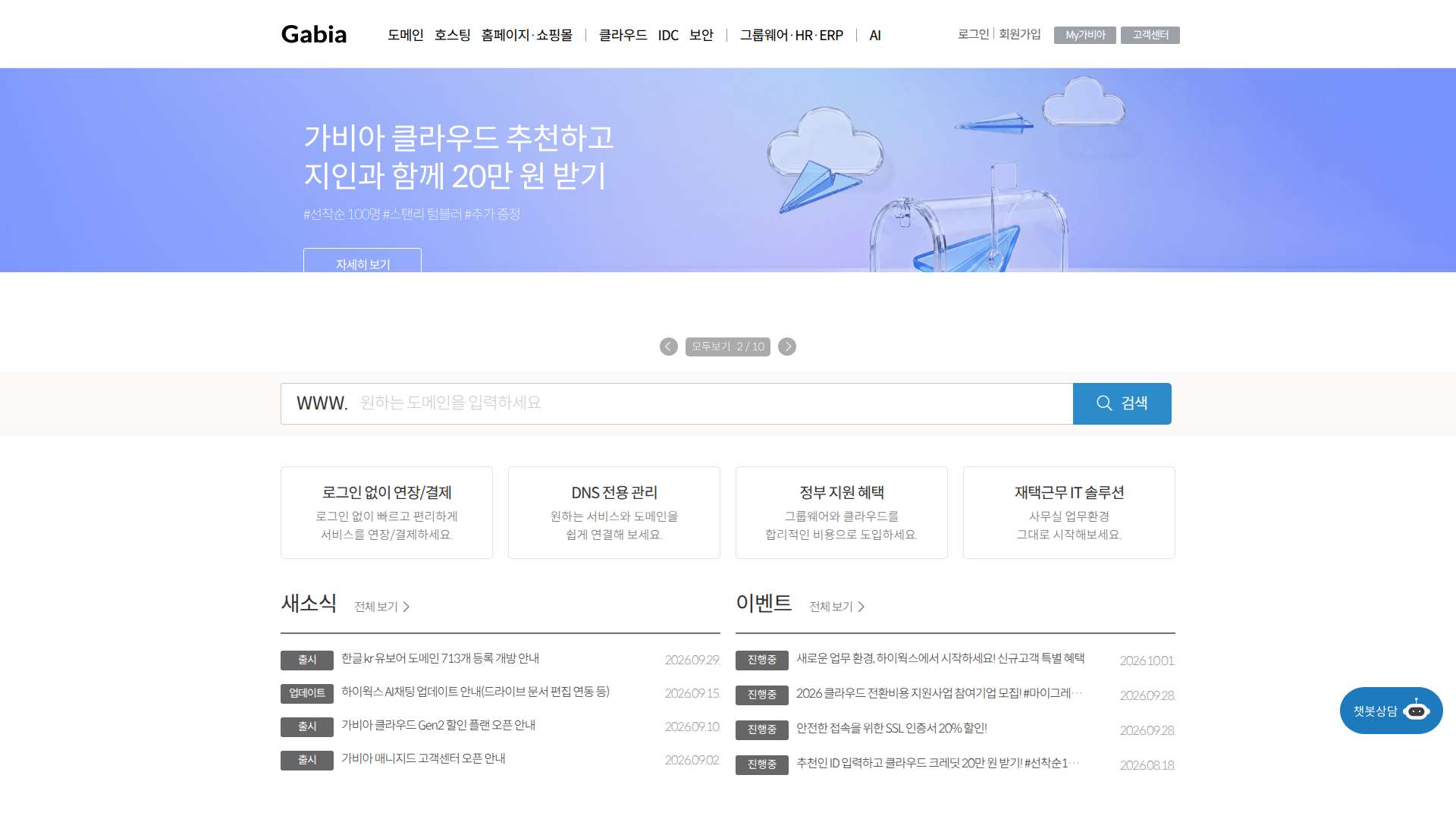Open the 로그인 없이 연장/결제 card
Screen dimensions: 1456x819
point(387,513)
